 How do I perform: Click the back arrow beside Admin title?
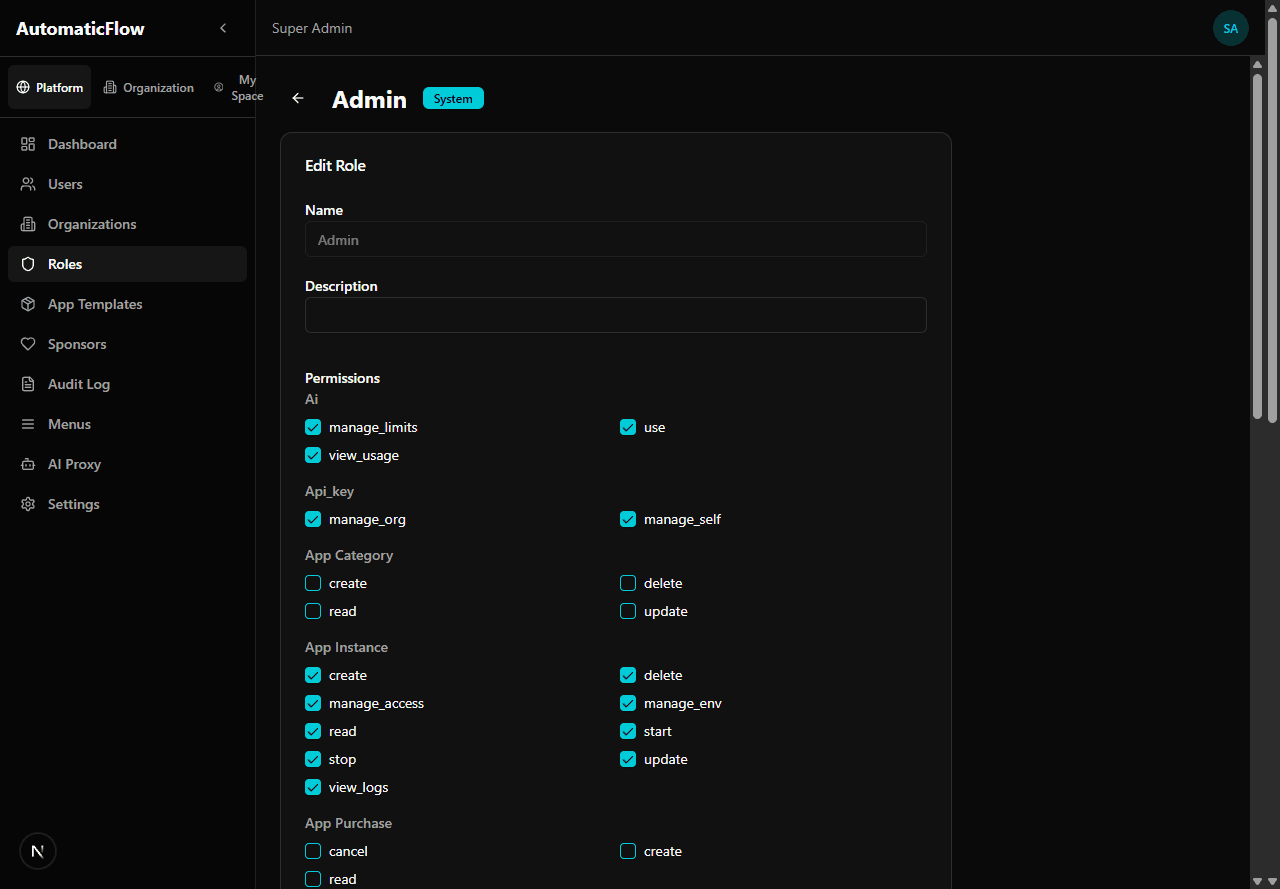(298, 98)
